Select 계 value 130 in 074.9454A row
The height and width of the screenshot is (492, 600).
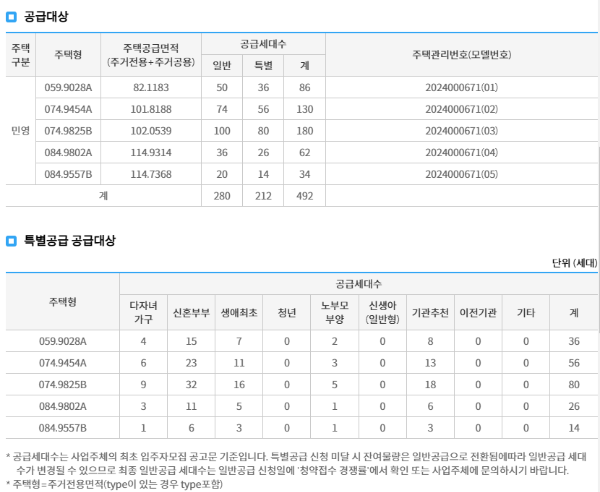click(305, 109)
